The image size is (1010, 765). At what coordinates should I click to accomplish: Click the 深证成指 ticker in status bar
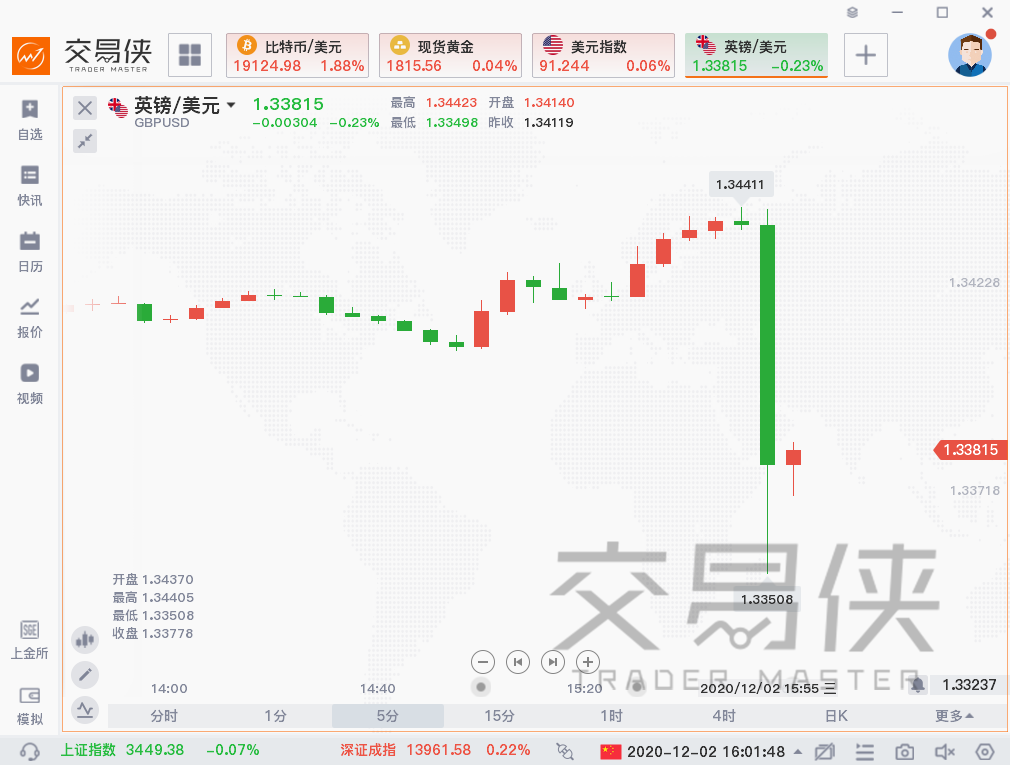(435, 750)
